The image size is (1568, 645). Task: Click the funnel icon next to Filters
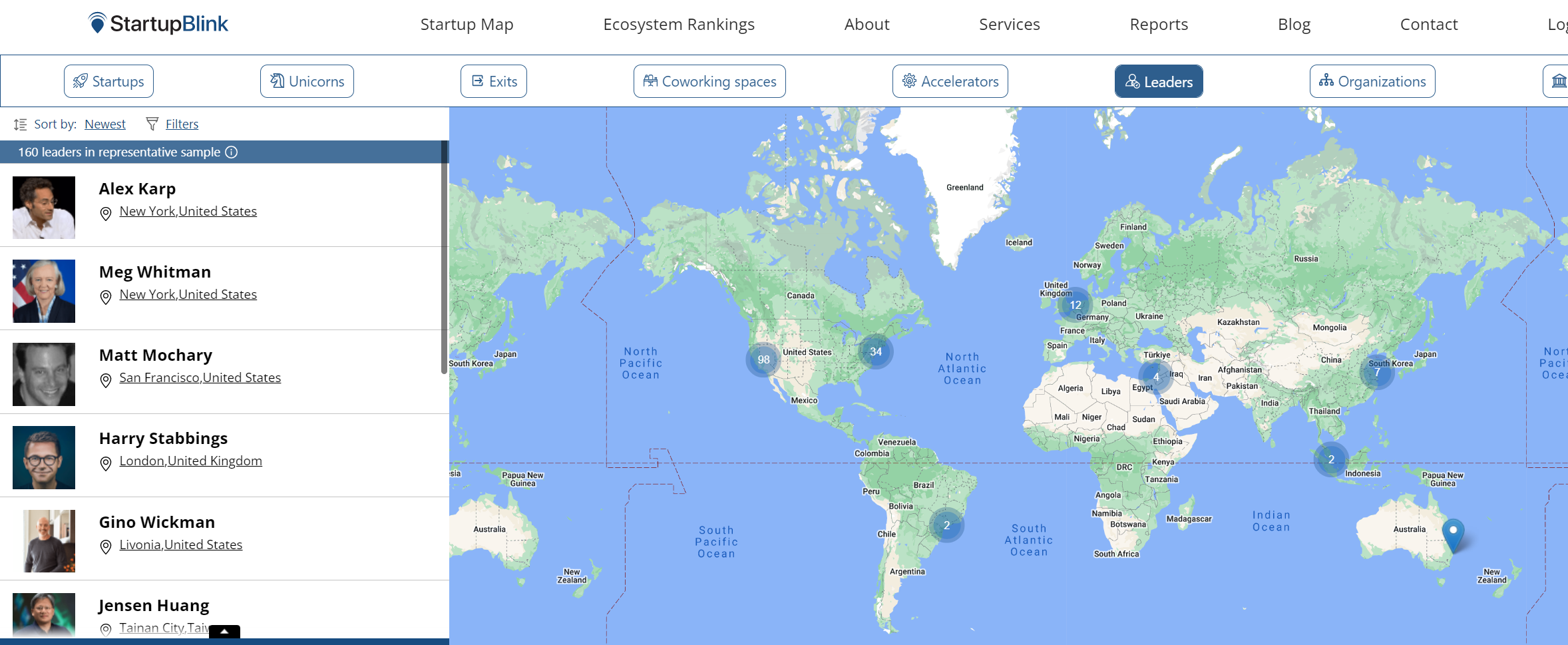[x=152, y=124]
